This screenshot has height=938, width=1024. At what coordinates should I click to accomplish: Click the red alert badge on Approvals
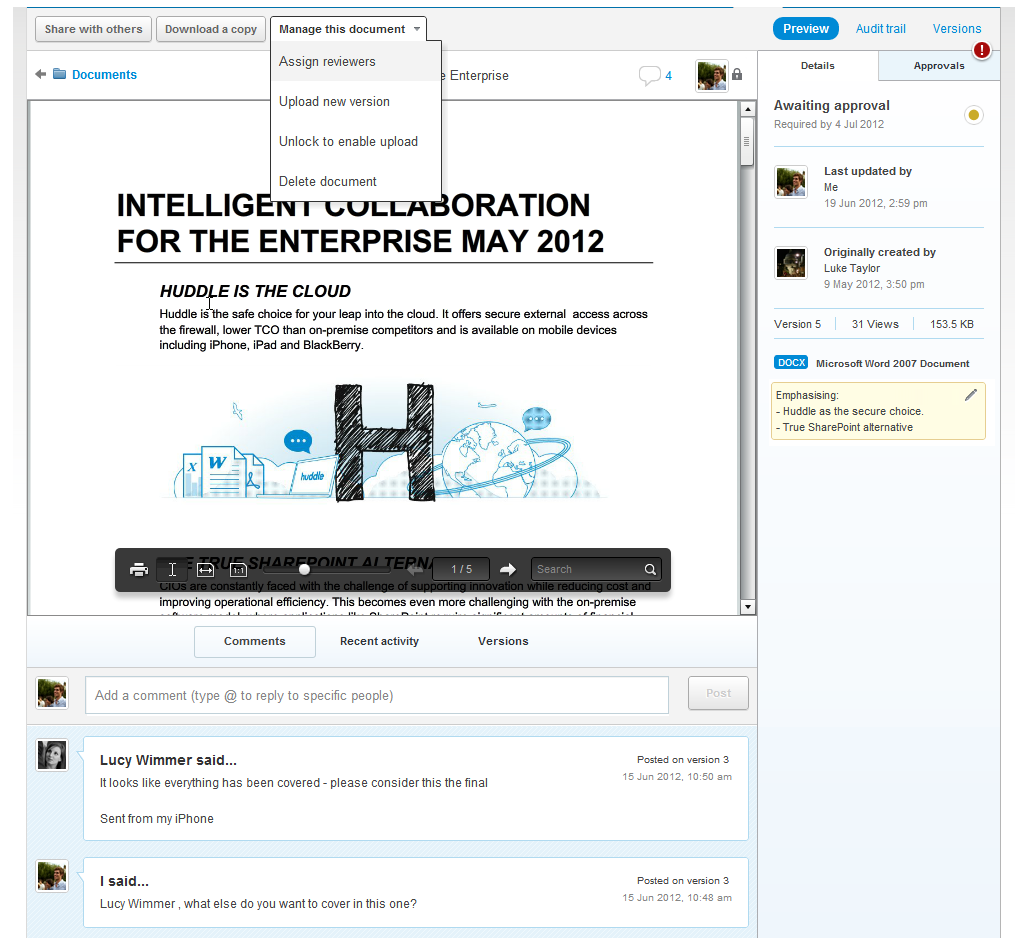(x=982, y=49)
